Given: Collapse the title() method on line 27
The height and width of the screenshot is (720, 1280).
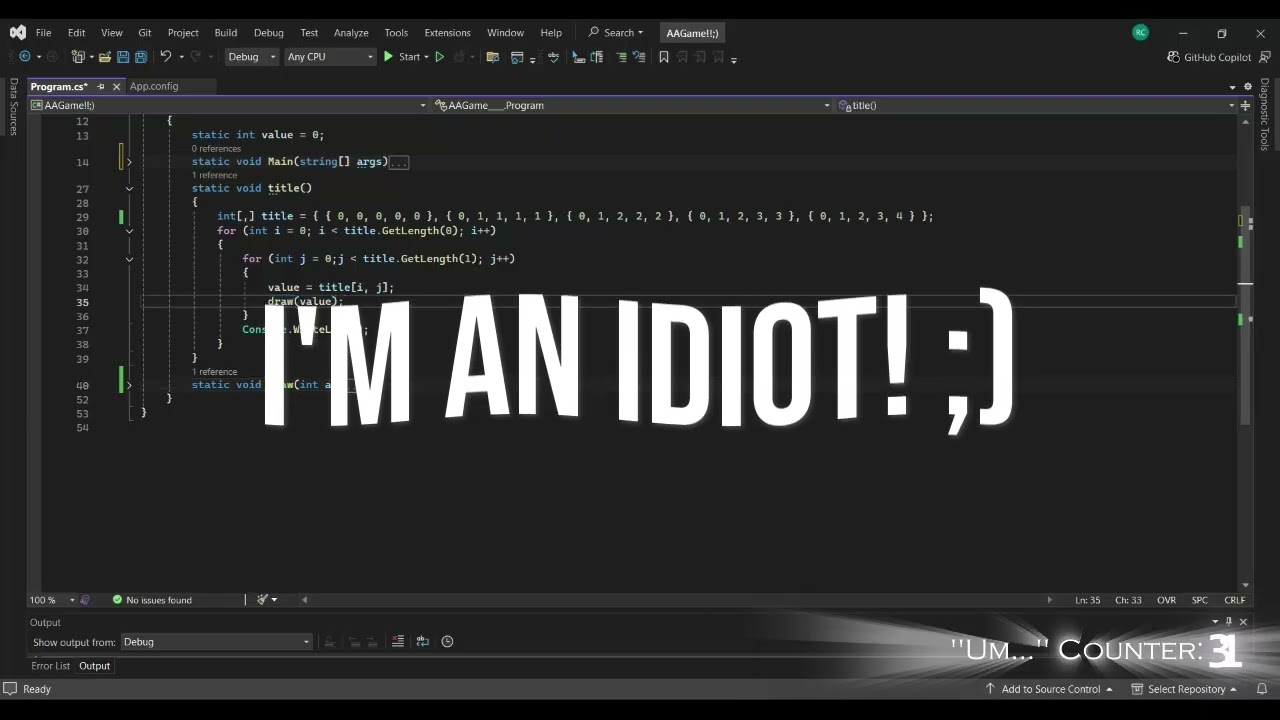Looking at the screenshot, I should pyautogui.click(x=129, y=188).
